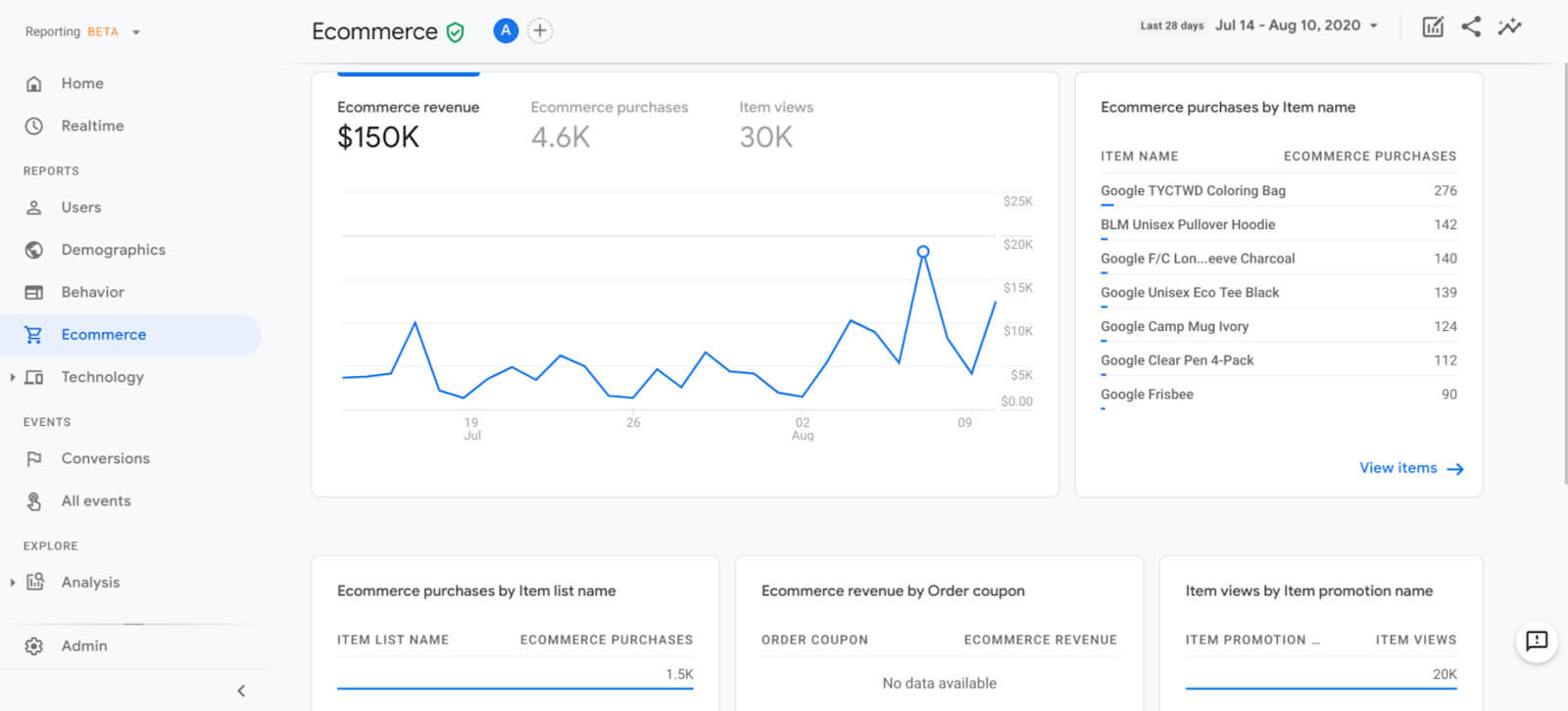Viewport: 1568px width, 711px height.
Task: Click the View items arrow
Action: pyautogui.click(x=1455, y=469)
